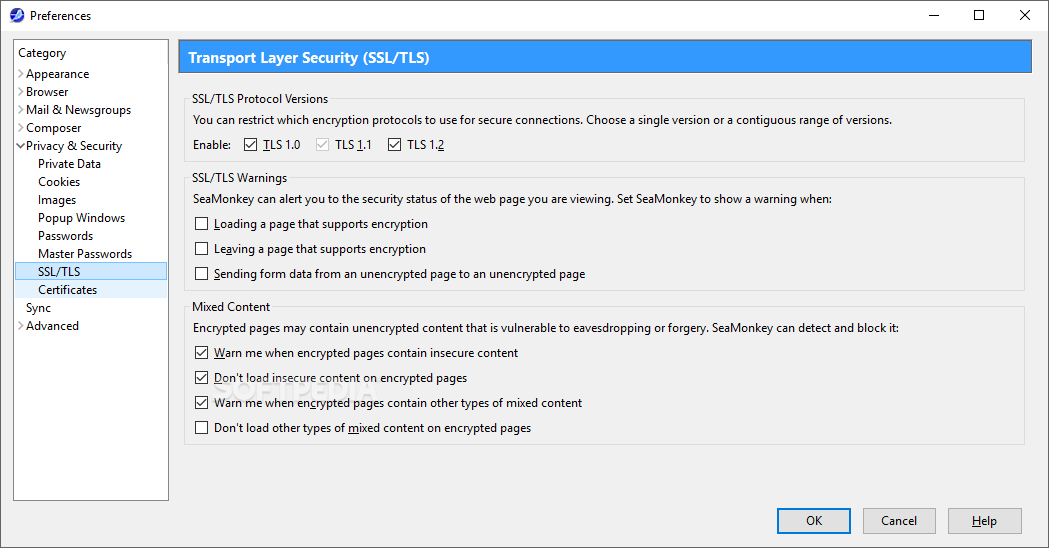Select the Advanced category label
The image size is (1049, 548).
coord(52,326)
